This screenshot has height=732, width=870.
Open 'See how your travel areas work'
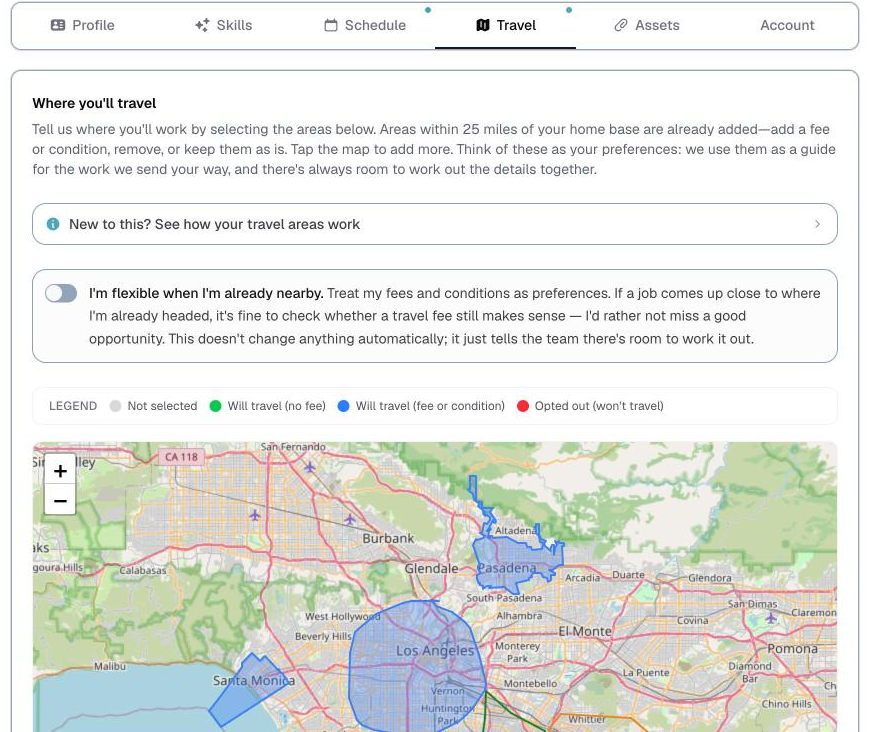pyautogui.click(x=434, y=224)
